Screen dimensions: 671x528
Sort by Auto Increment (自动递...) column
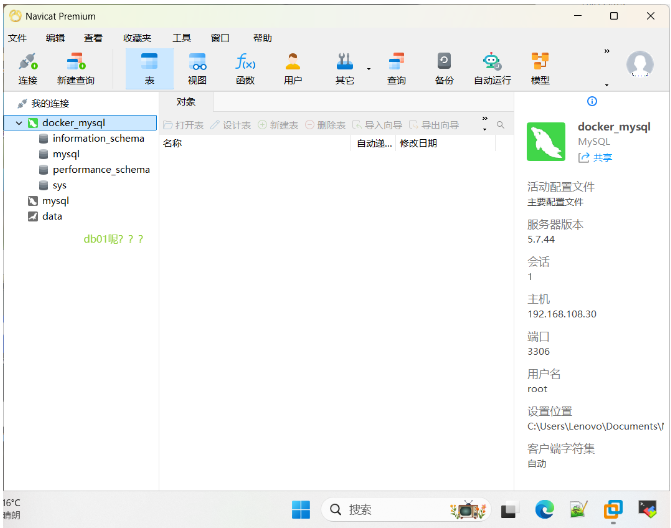(x=374, y=143)
